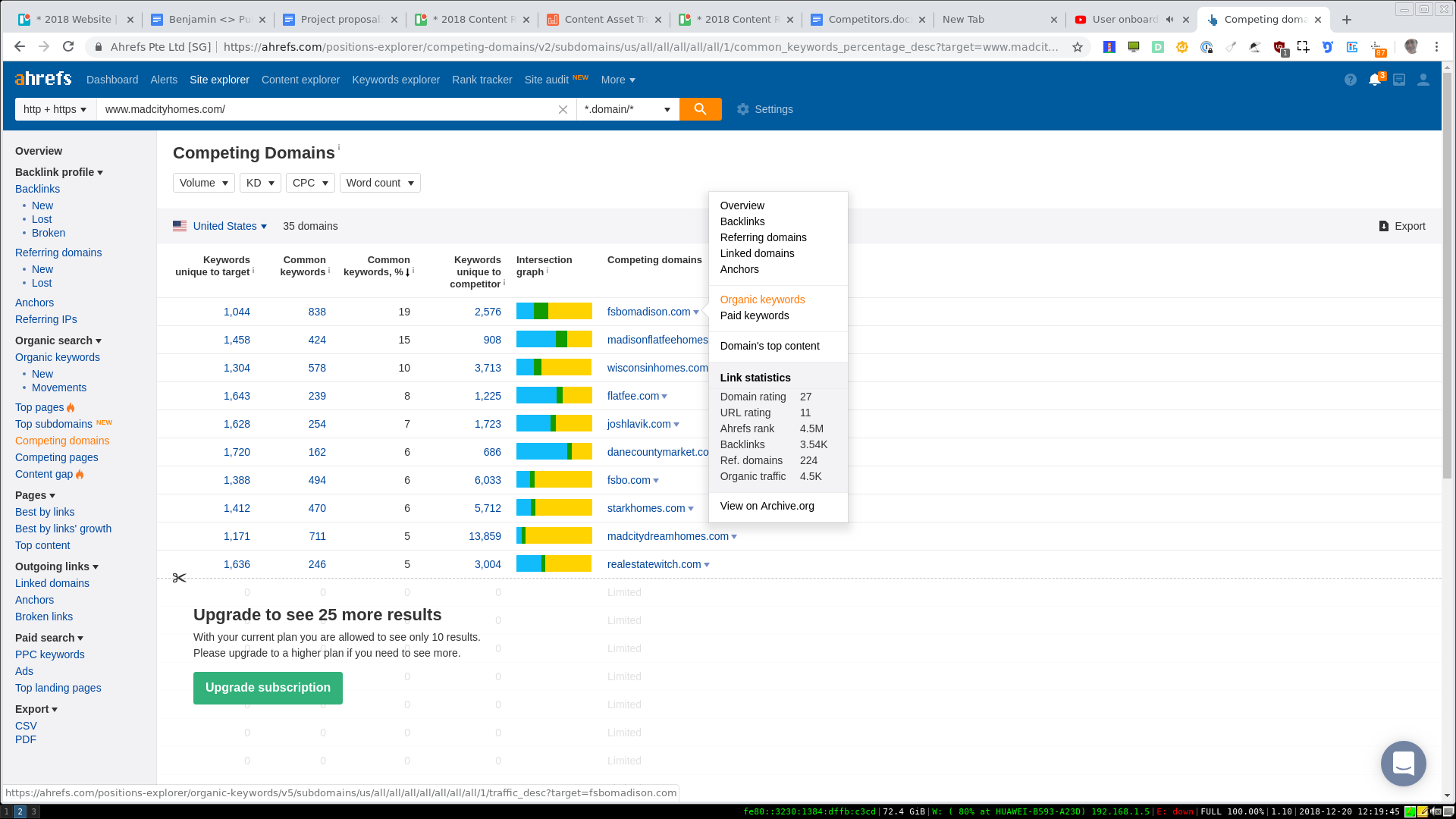Open Competing pages in the sidebar
Viewport: 1456px width, 819px height.
[x=56, y=457]
